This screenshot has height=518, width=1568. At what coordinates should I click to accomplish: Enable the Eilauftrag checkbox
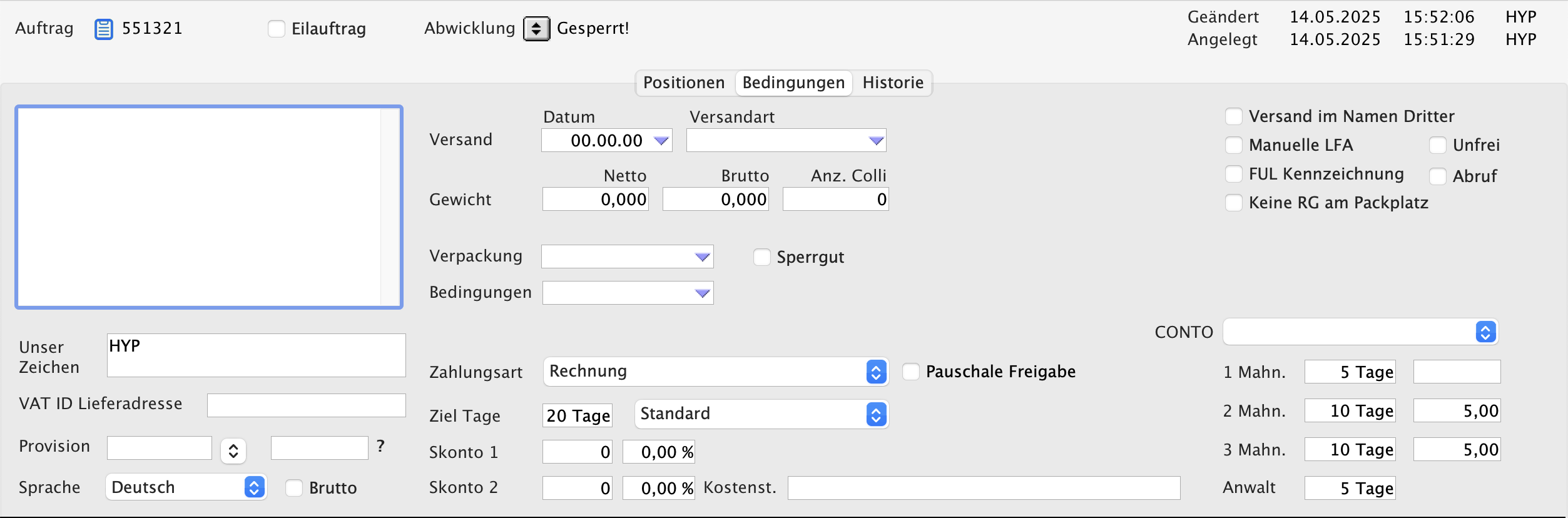[x=277, y=29]
